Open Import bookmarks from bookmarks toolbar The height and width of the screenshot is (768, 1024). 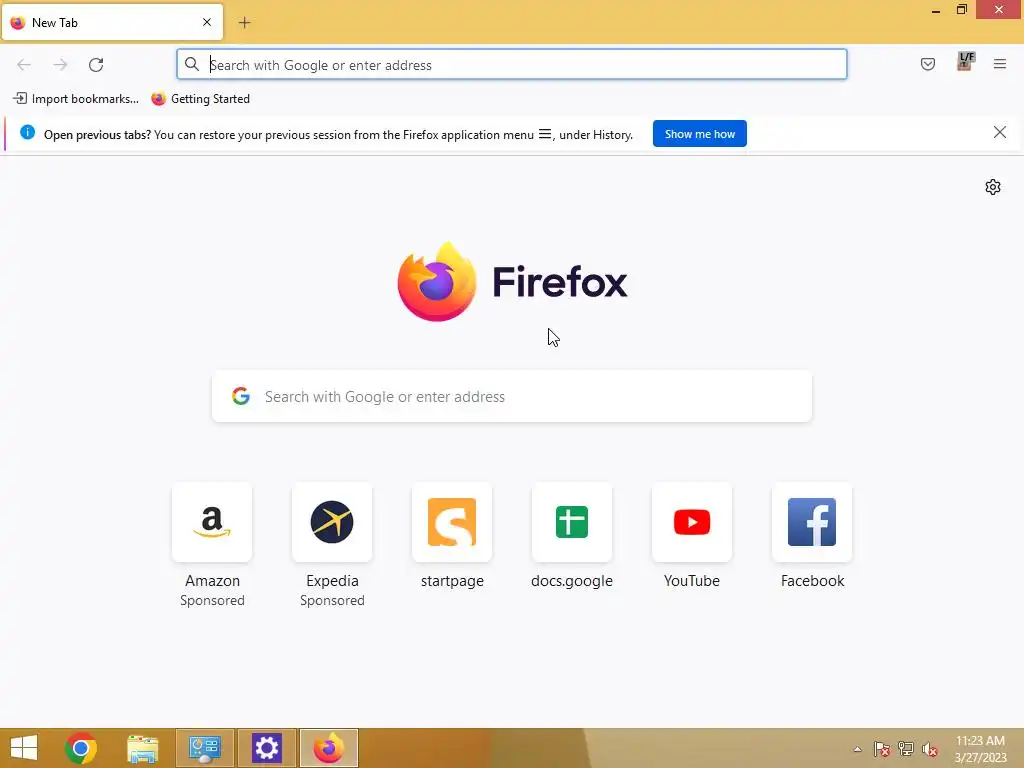tap(76, 99)
